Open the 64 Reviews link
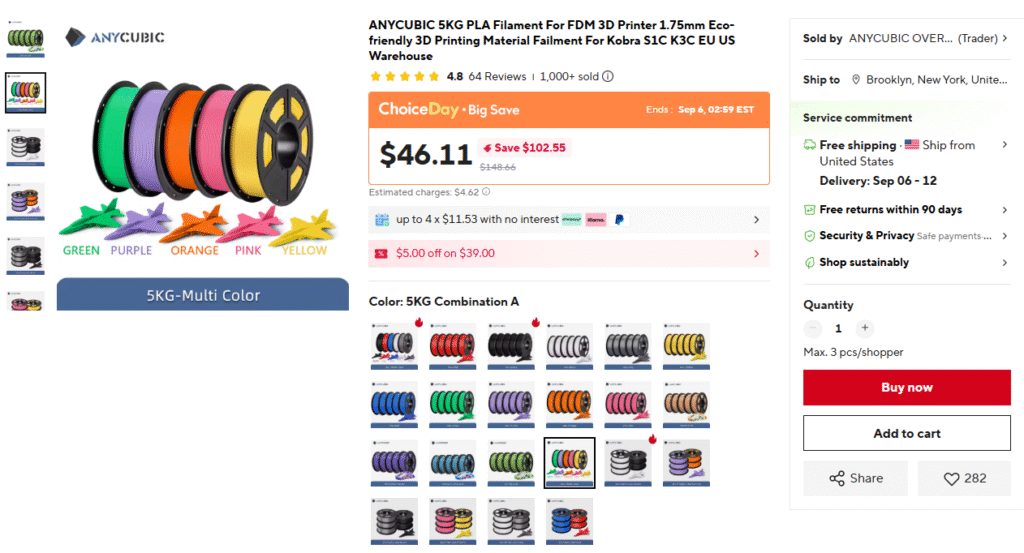 pyautogui.click(x=497, y=76)
